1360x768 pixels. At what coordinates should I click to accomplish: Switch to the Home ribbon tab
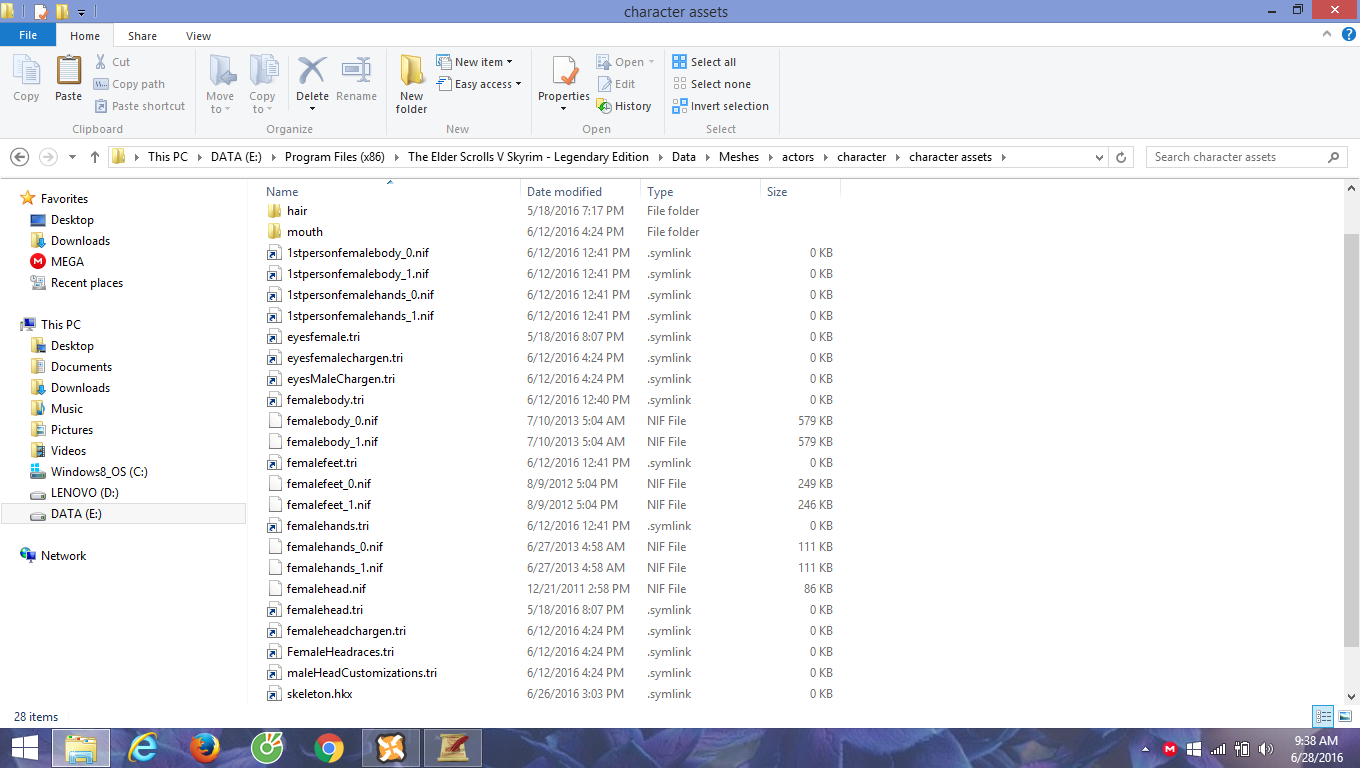[85, 36]
